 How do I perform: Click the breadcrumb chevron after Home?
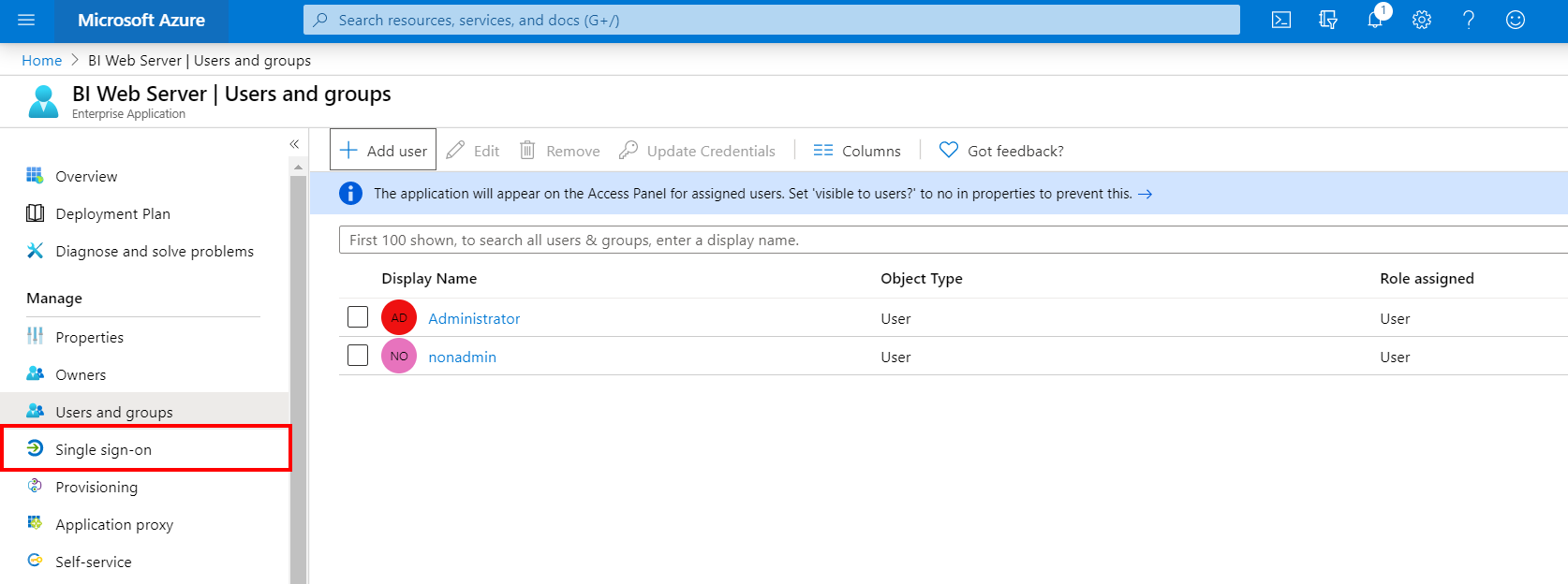[x=75, y=60]
